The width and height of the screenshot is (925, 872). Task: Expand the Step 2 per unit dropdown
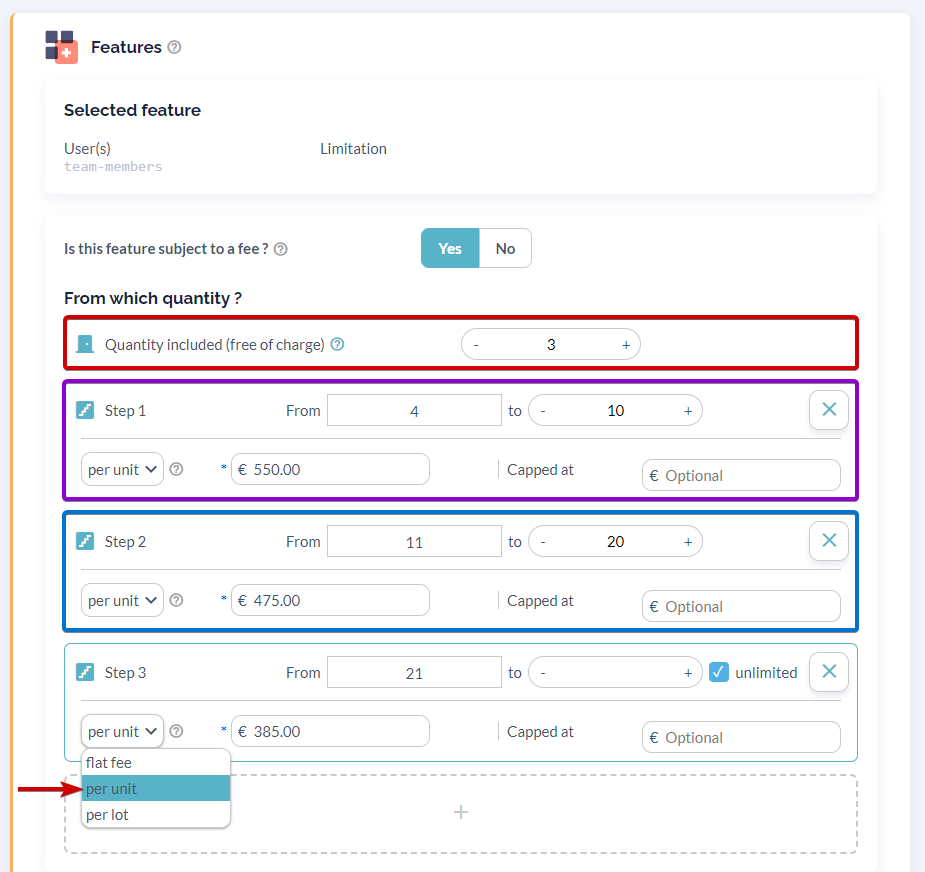pos(122,601)
